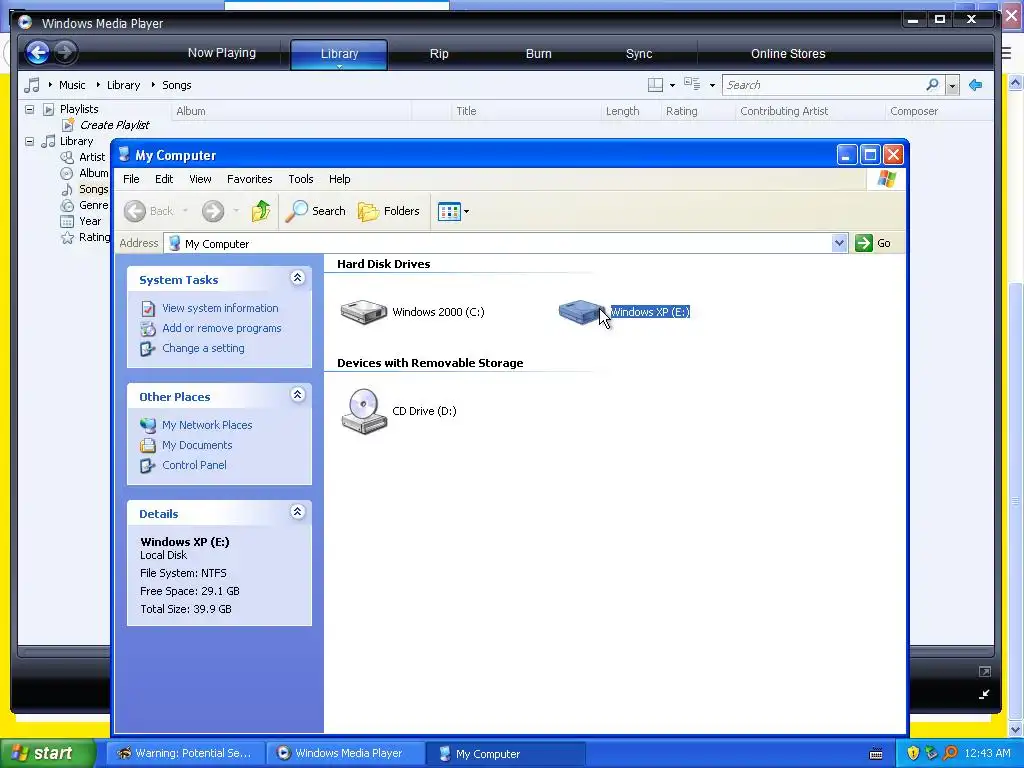Switch to the Sync tab in Media Player

point(639,54)
